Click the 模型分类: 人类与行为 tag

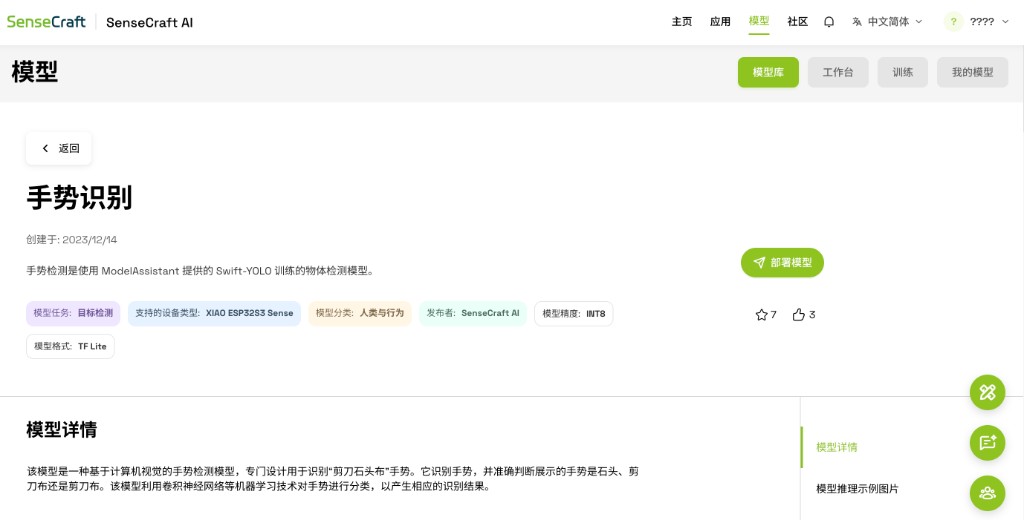[x=360, y=313]
